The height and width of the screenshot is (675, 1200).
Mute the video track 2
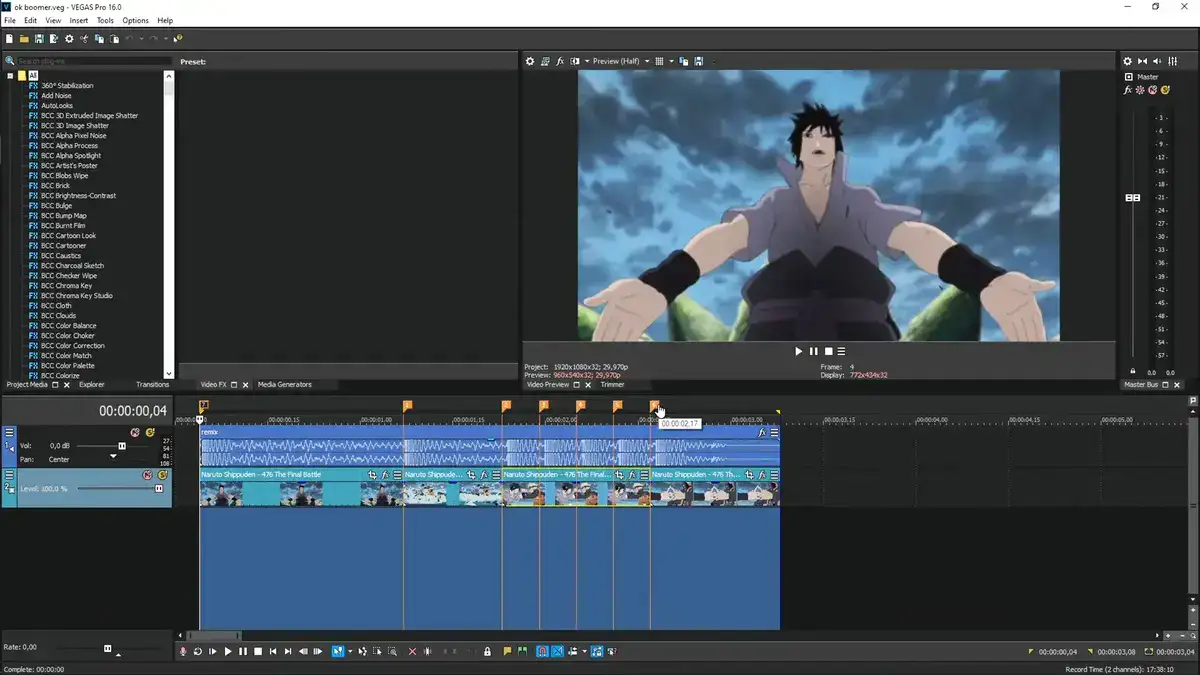[147, 475]
